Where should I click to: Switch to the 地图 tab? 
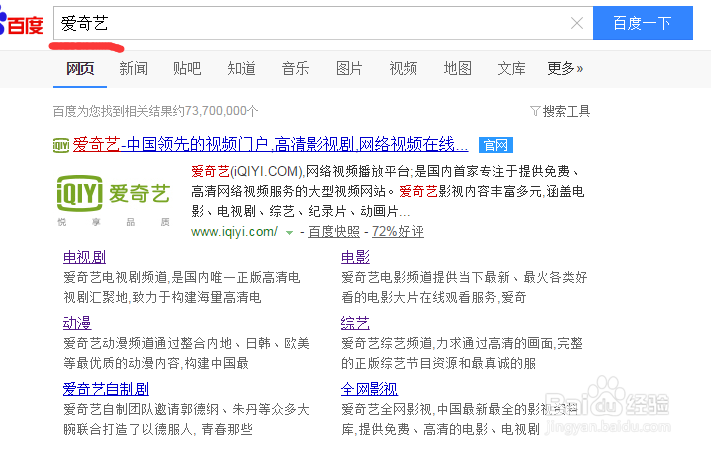(x=458, y=68)
